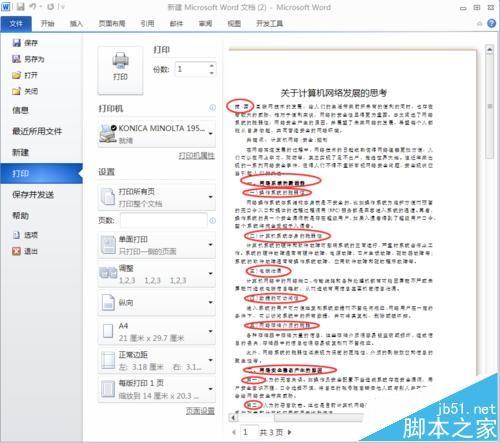Image resolution: width=500 pixels, height=443 pixels.
Task: Open the Printer Properties link
Action: [x=197, y=156]
